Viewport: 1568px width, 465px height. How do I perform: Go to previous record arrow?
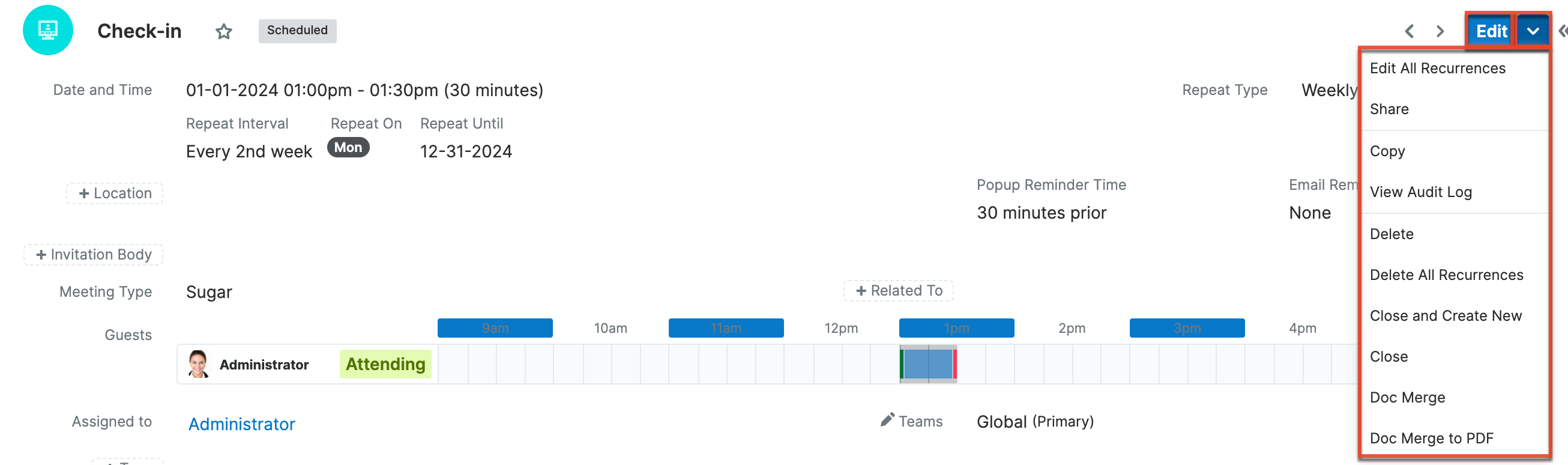1409,31
